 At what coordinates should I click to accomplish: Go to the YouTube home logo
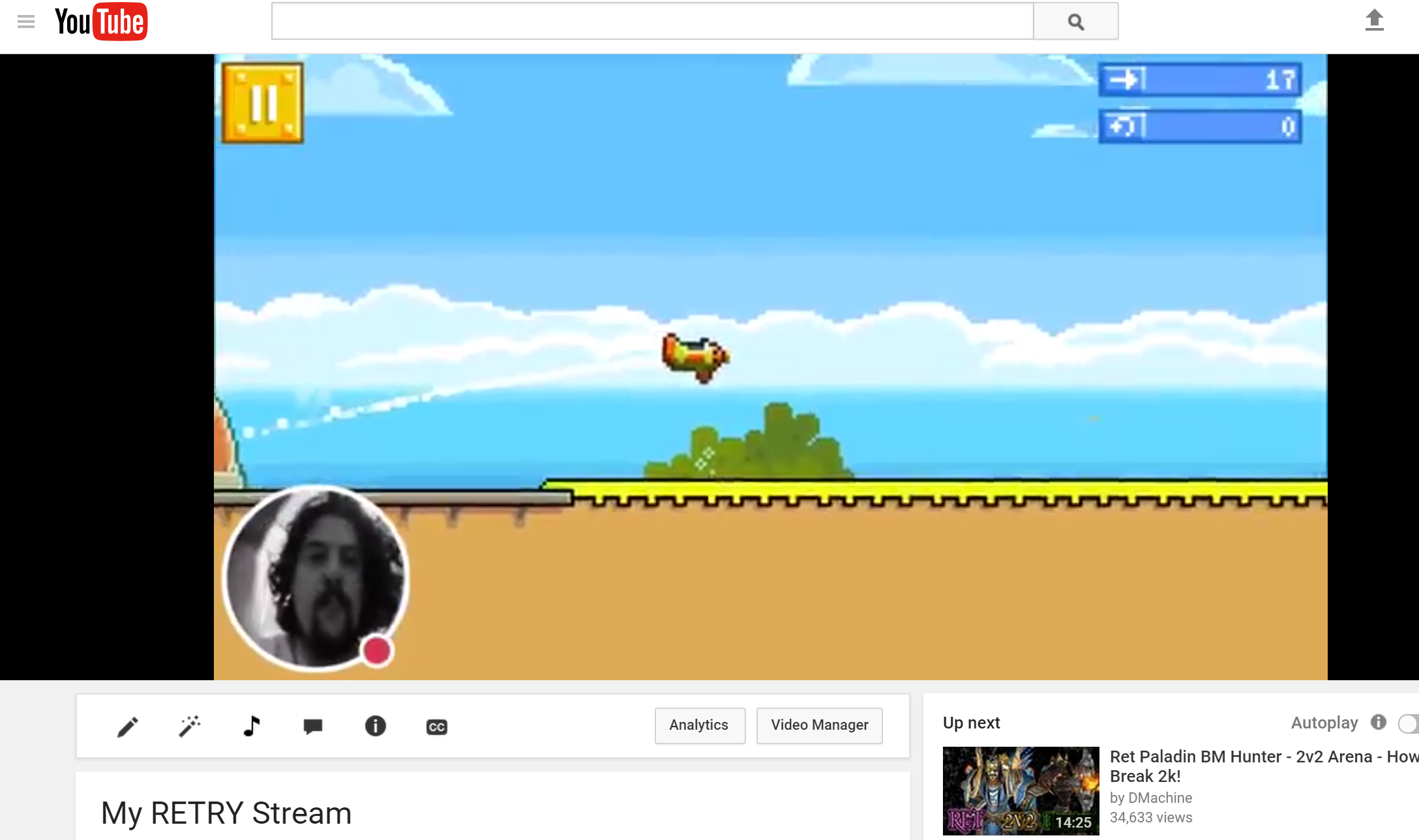(101, 22)
